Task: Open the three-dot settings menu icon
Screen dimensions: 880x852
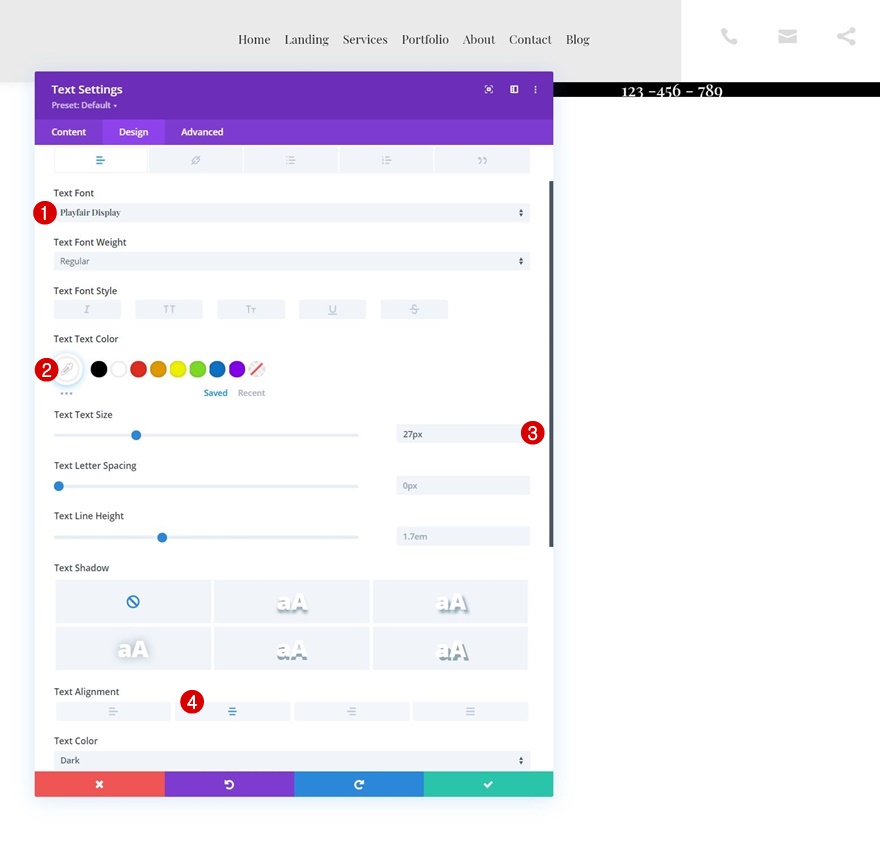Action: tap(535, 90)
